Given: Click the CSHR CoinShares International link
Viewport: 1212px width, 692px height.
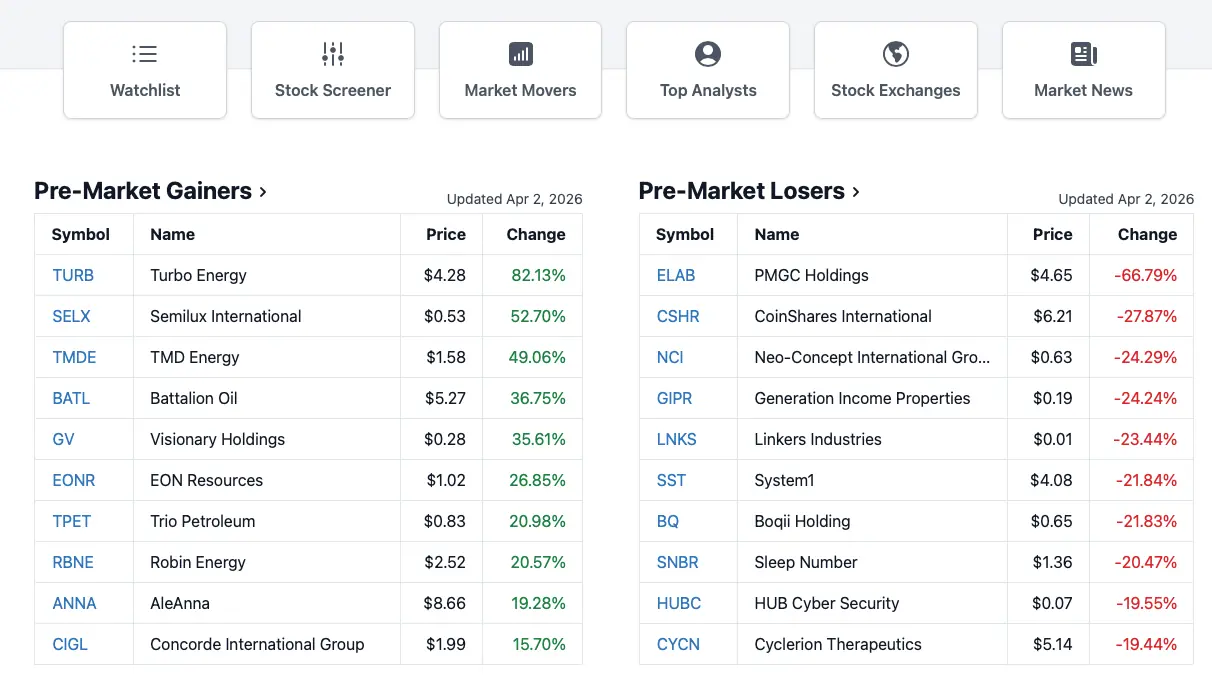Looking at the screenshot, I should click(678, 315).
